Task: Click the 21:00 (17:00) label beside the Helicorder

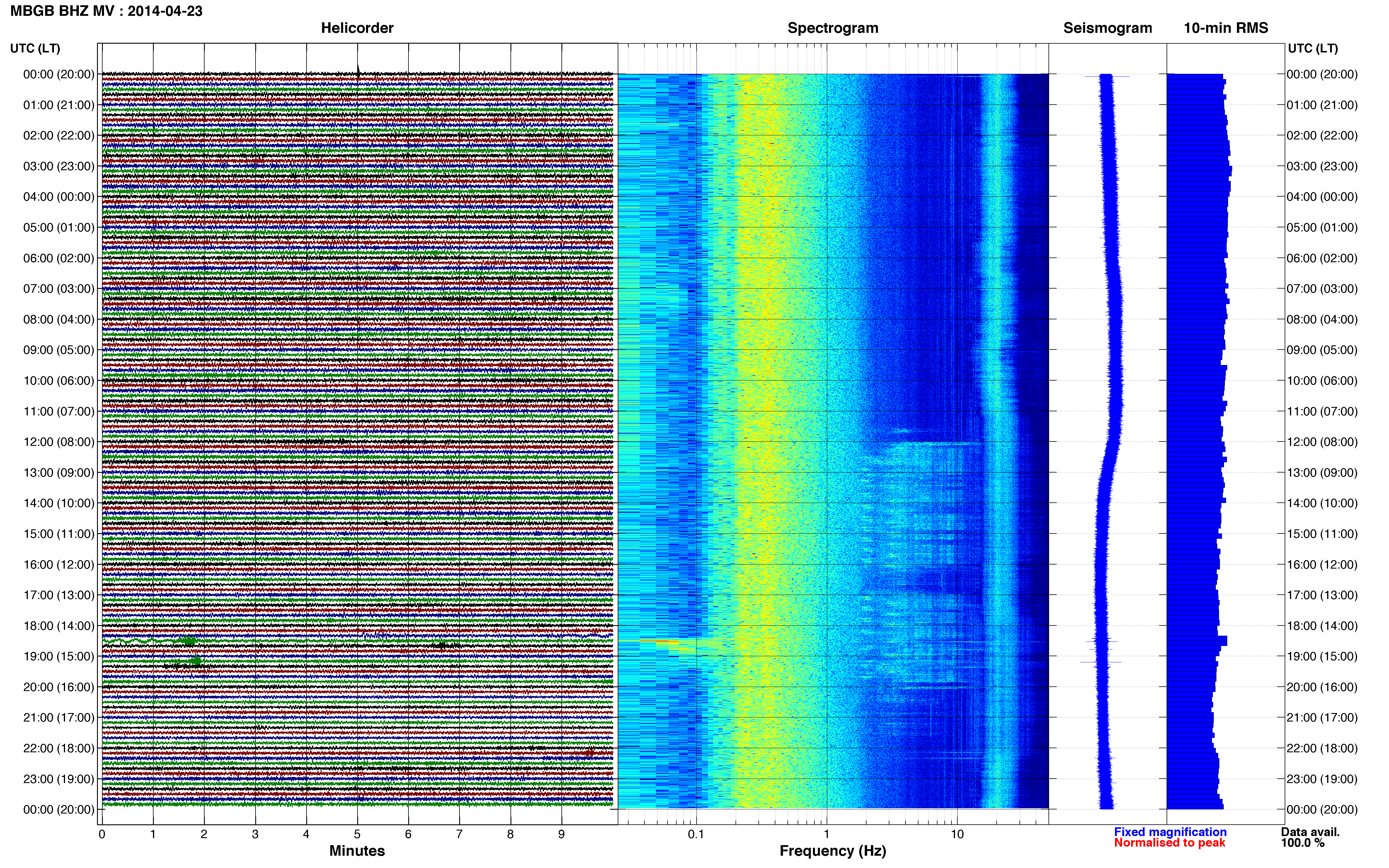Action: [59, 718]
